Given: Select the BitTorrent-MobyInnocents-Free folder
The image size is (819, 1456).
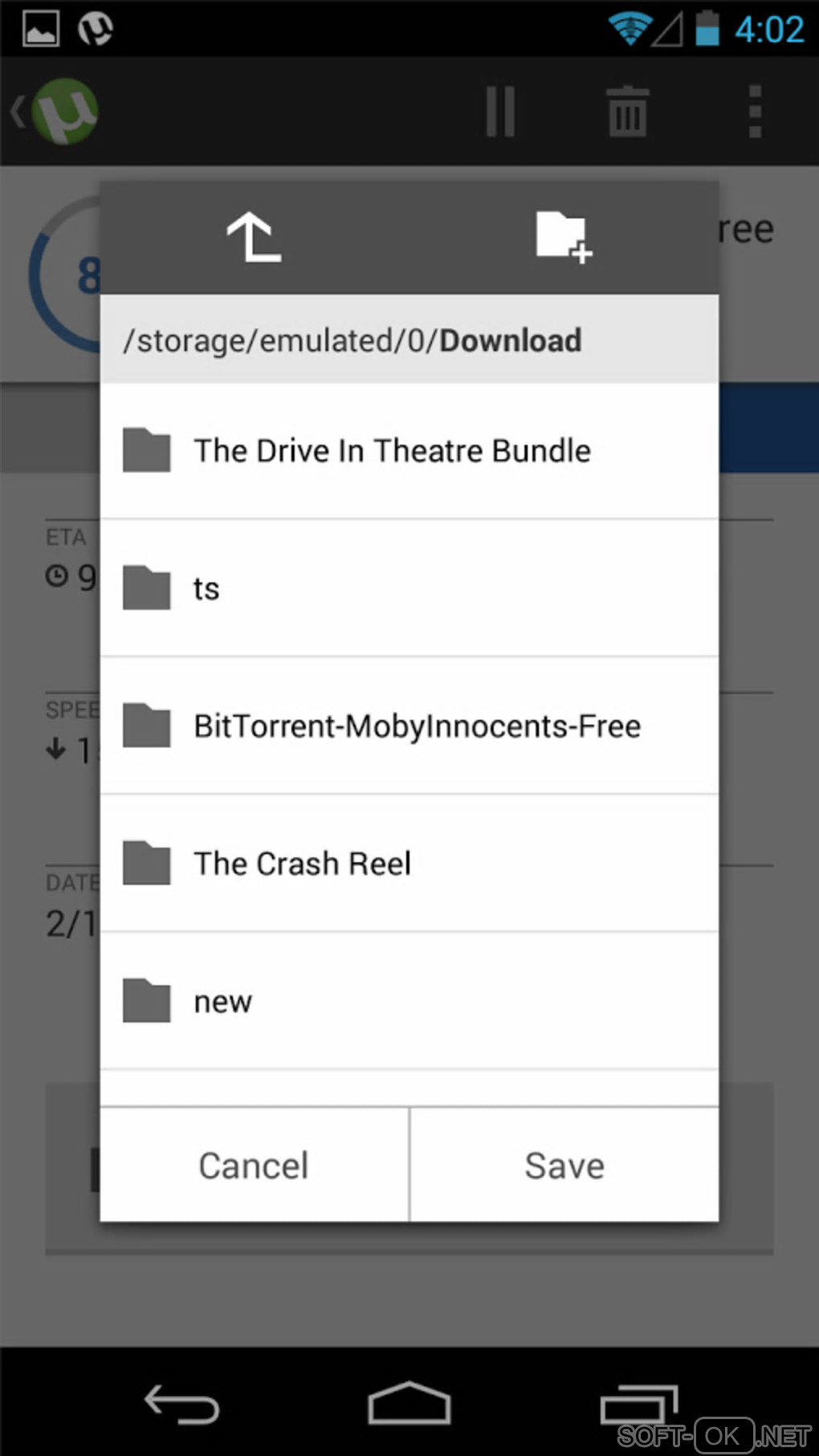Looking at the screenshot, I should pos(417,726).
